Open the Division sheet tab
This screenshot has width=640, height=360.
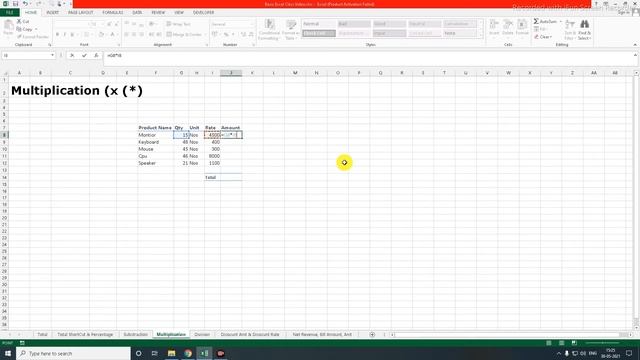[x=202, y=335]
